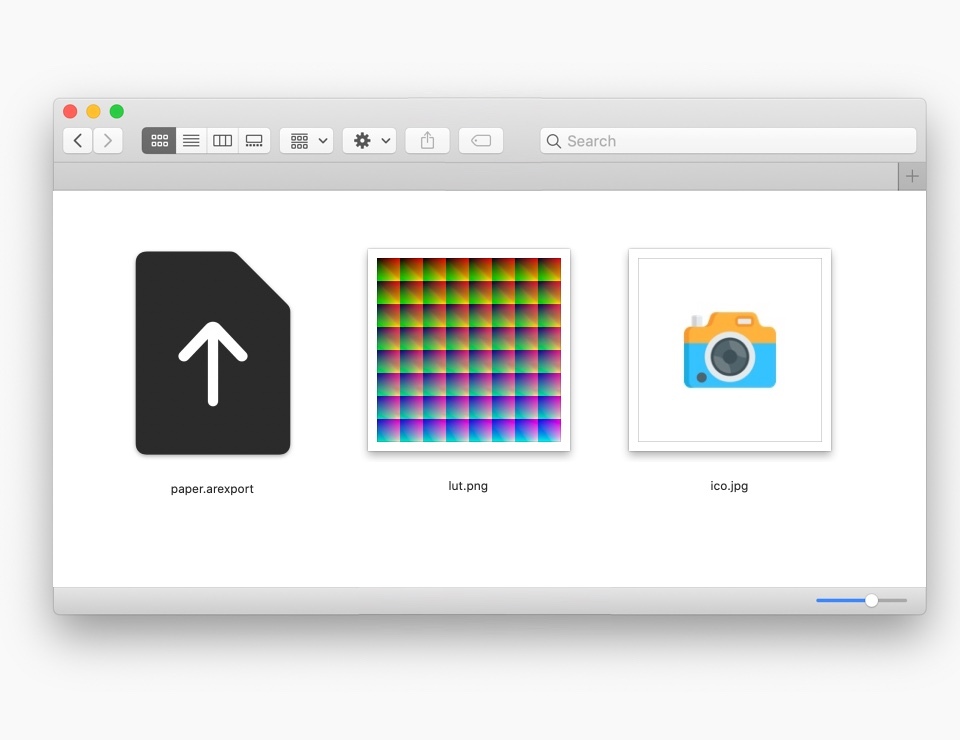Close the Finder window with red button

pyautogui.click(x=70, y=111)
